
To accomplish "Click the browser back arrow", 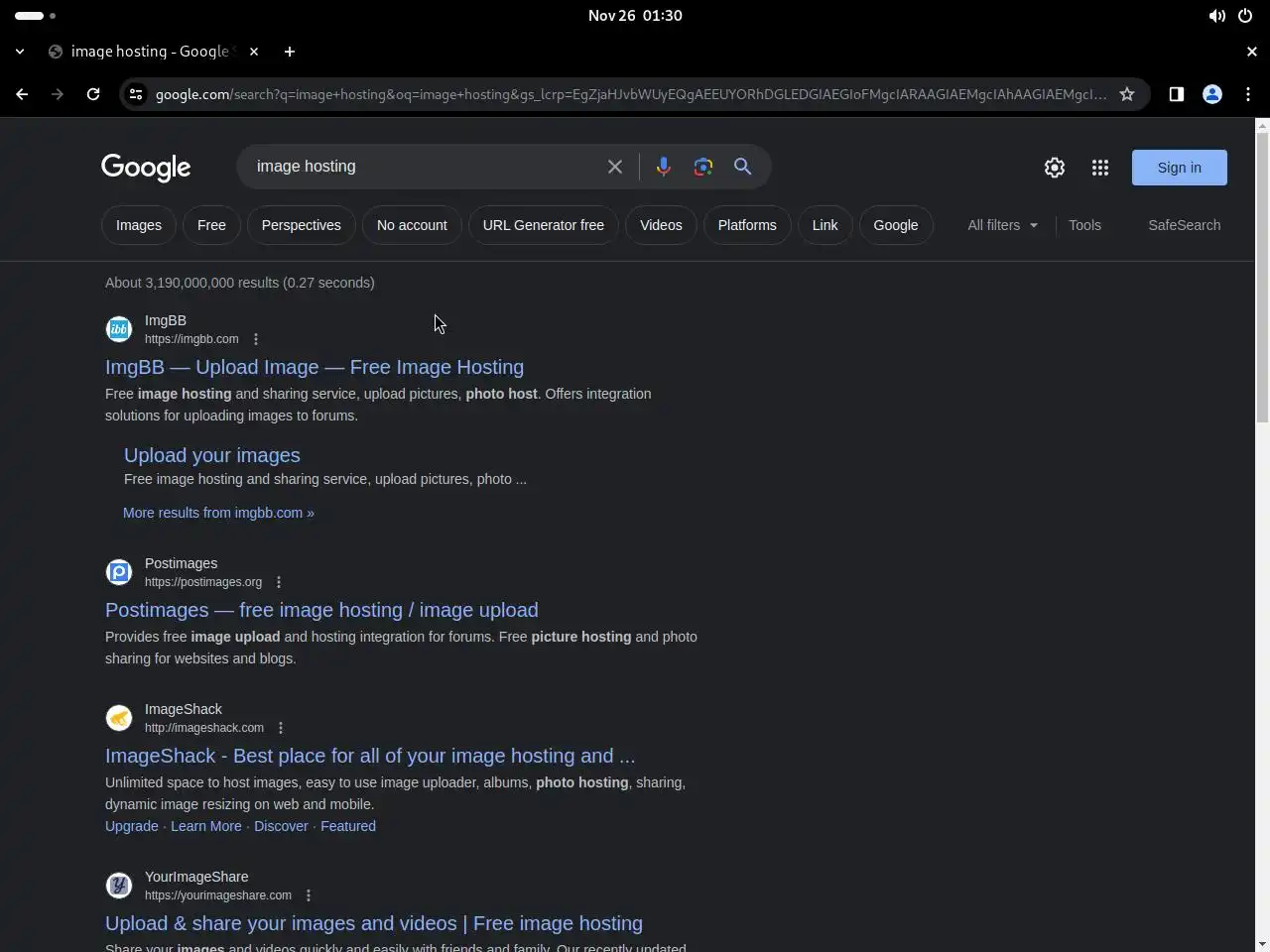I will pyautogui.click(x=22, y=94).
